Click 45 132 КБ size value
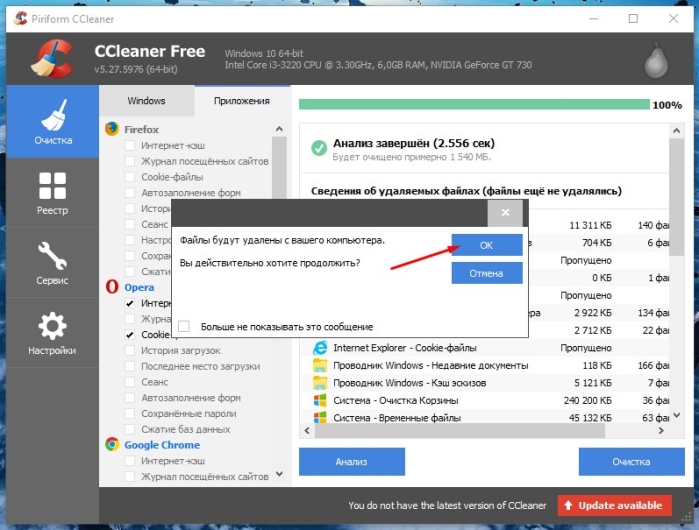 (590, 418)
